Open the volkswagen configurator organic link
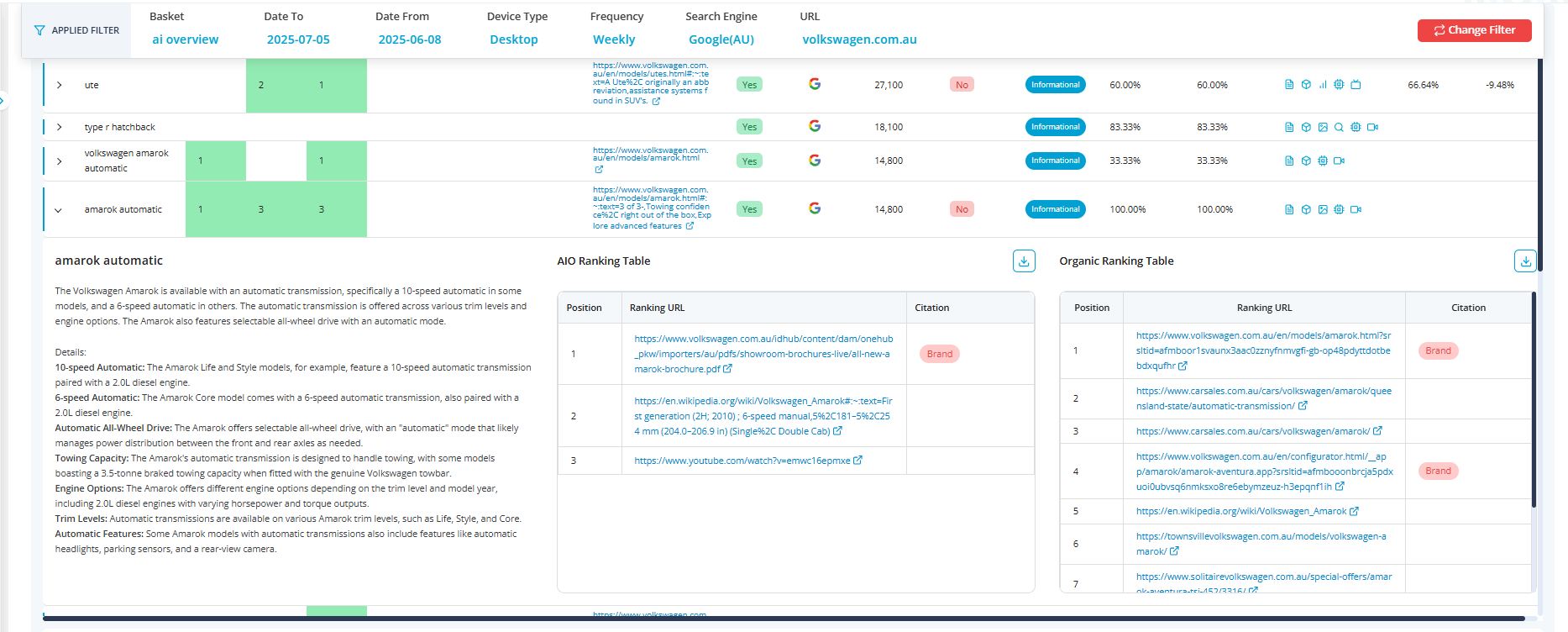1568x632 pixels. 1264,471
